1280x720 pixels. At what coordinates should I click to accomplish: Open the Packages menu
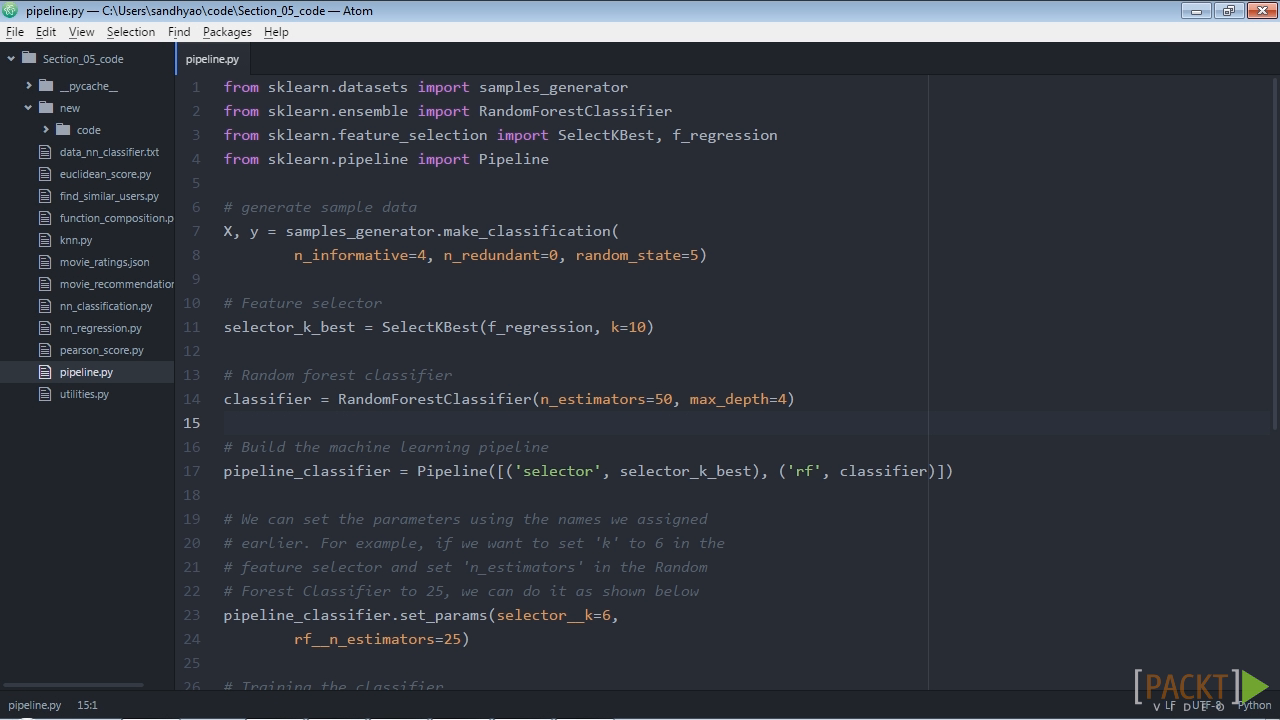227,32
